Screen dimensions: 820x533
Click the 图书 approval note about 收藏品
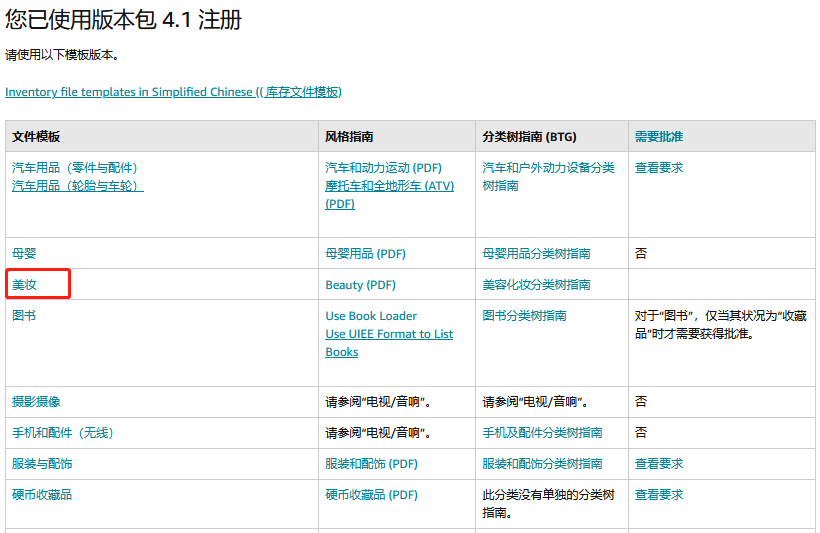[721, 324]
